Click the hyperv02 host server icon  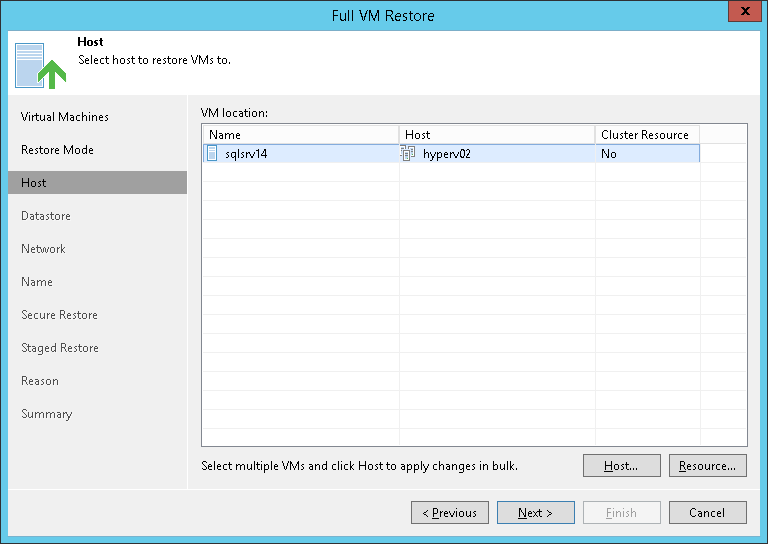[x=408, y=154]
